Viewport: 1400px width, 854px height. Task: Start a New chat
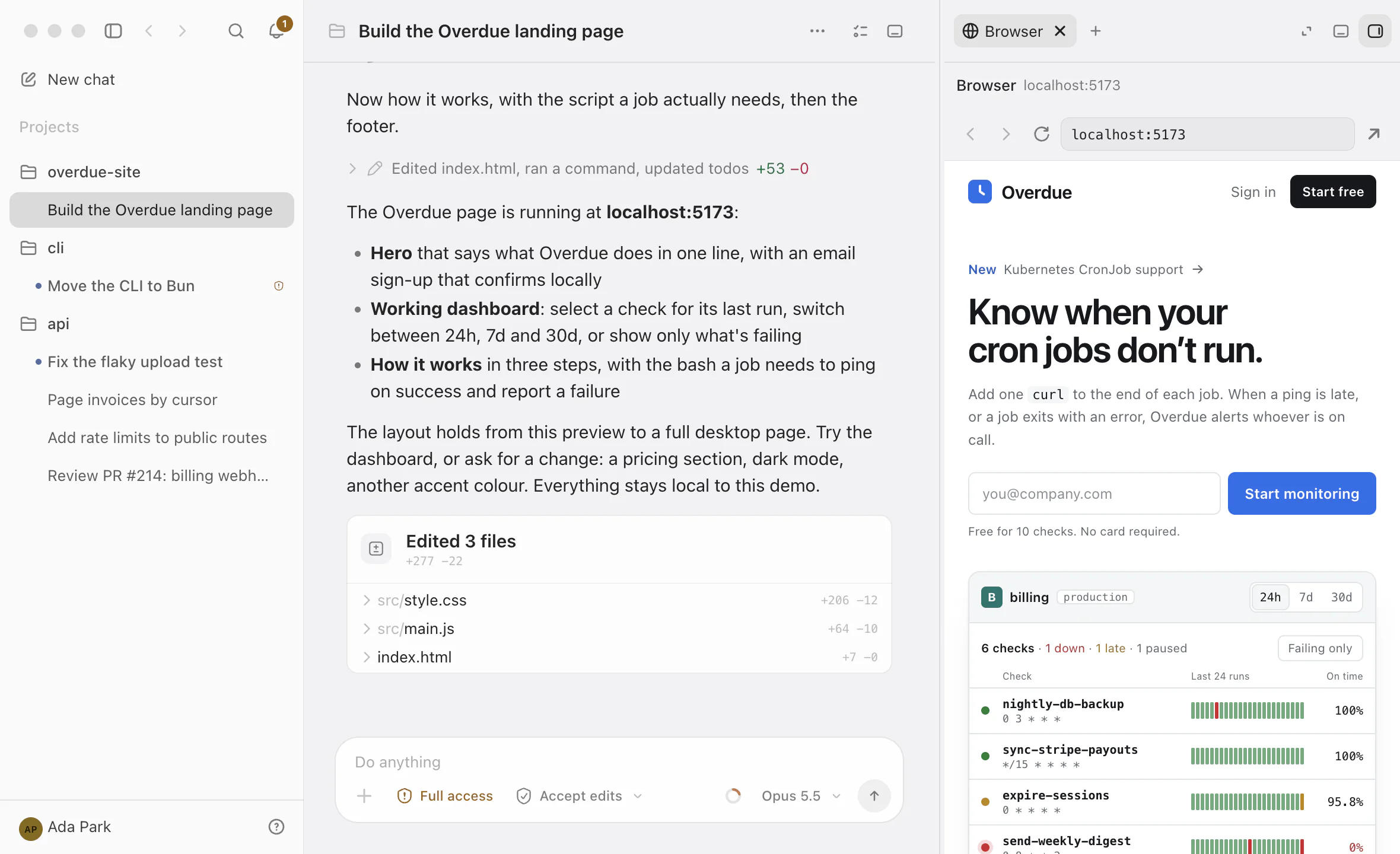[x=68, y=79]
